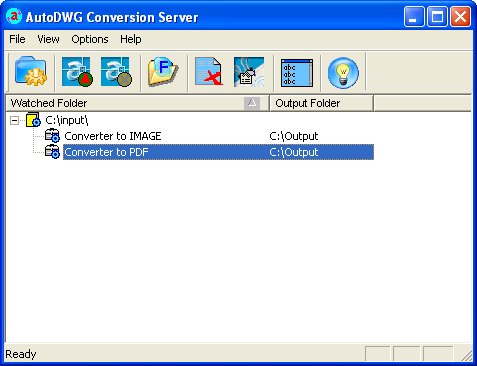This screenshot has height=366, width=477.
Task: Click the delete document icon with red X
Action: pyautogui.click(x=209, y=71)
